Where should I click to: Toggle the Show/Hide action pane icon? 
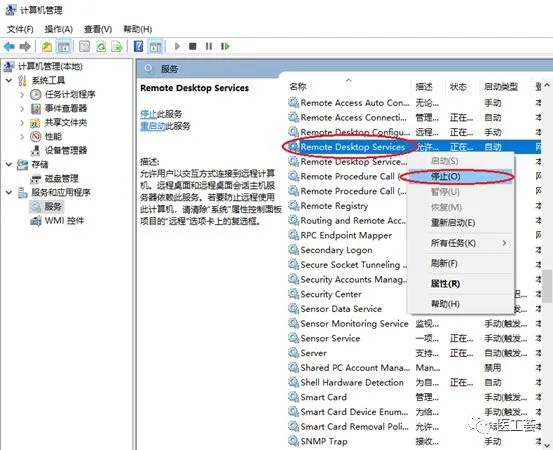pyautogui.click(x=156, y=46)
